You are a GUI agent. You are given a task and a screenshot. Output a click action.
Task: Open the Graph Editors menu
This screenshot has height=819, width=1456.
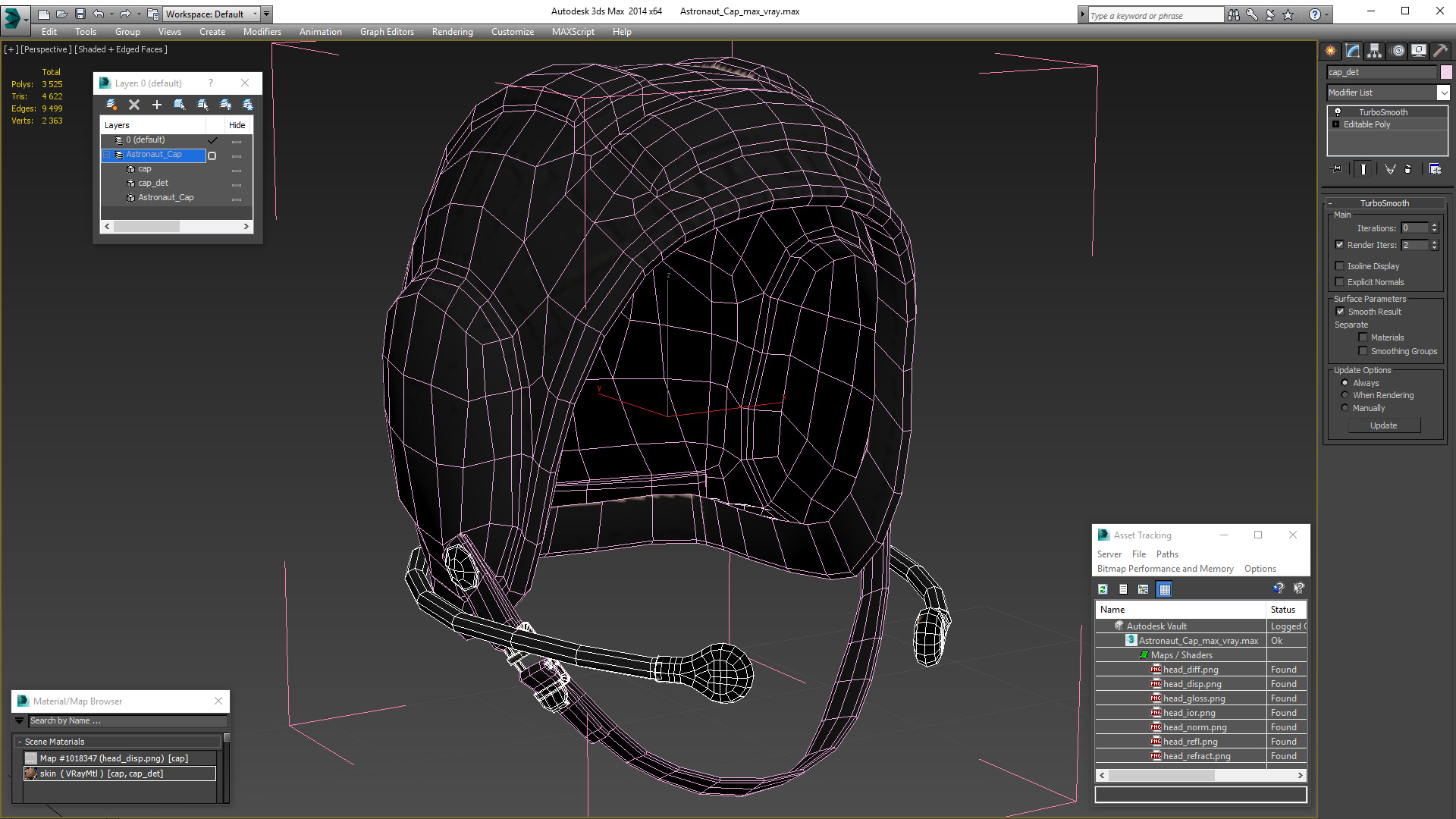point(387,32)
